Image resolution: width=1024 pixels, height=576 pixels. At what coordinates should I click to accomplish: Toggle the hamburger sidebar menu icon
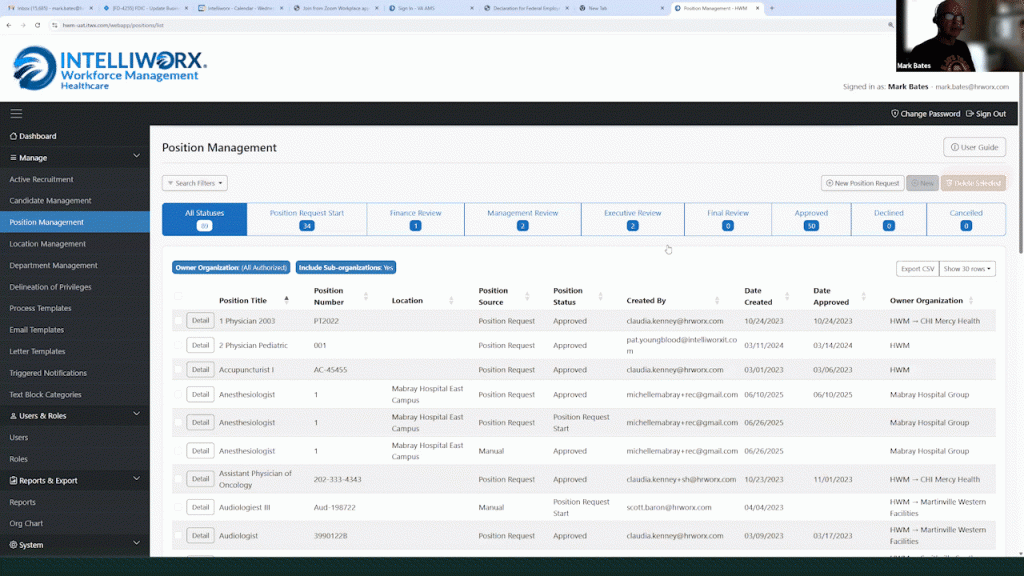click(16, 114)
